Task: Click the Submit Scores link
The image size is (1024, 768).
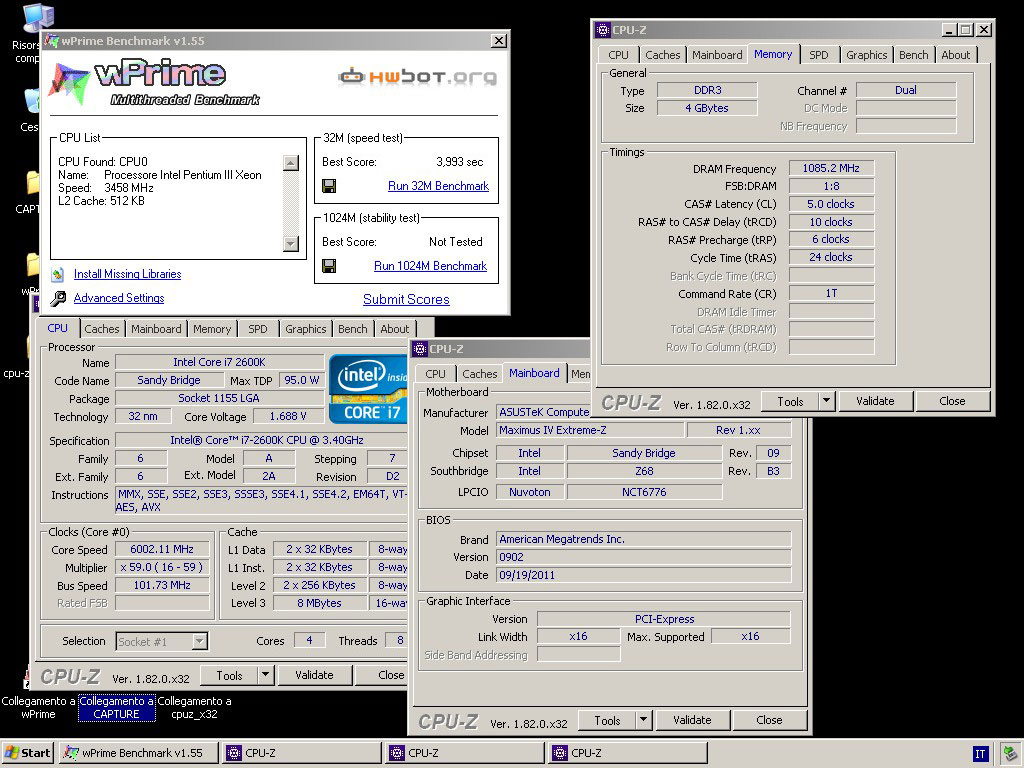Action: [x=406, y=299]
